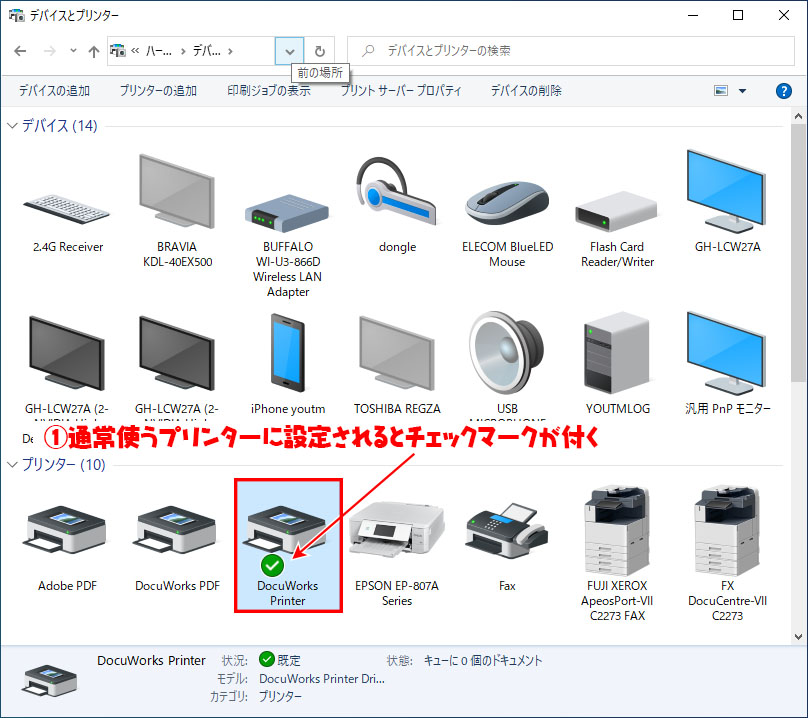Click キューに 0 個のドキュメント status text
Image resolution: width=808 pixels, height=718 pixels.
pos(483,660)
